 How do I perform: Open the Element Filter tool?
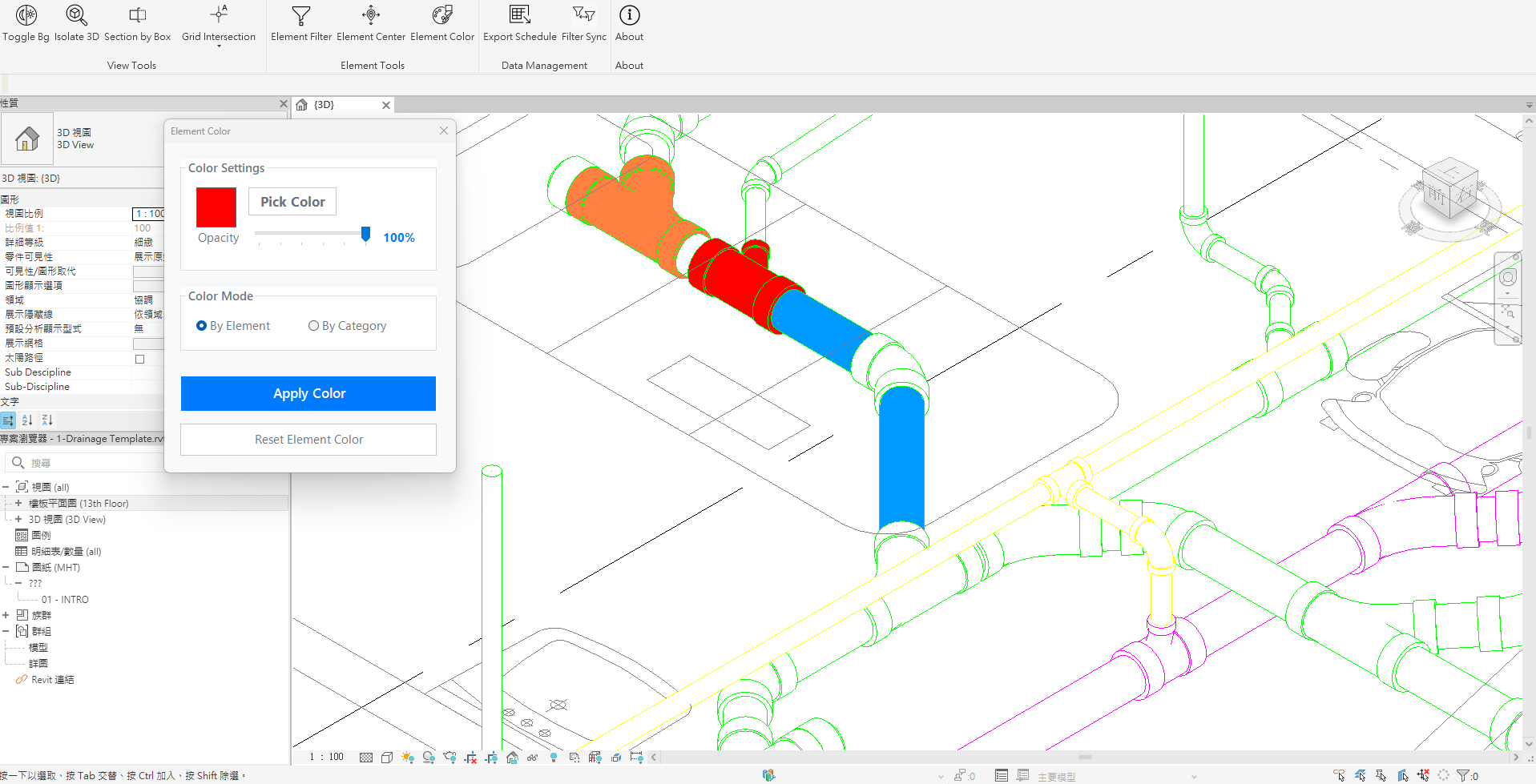tap(300, 15)
